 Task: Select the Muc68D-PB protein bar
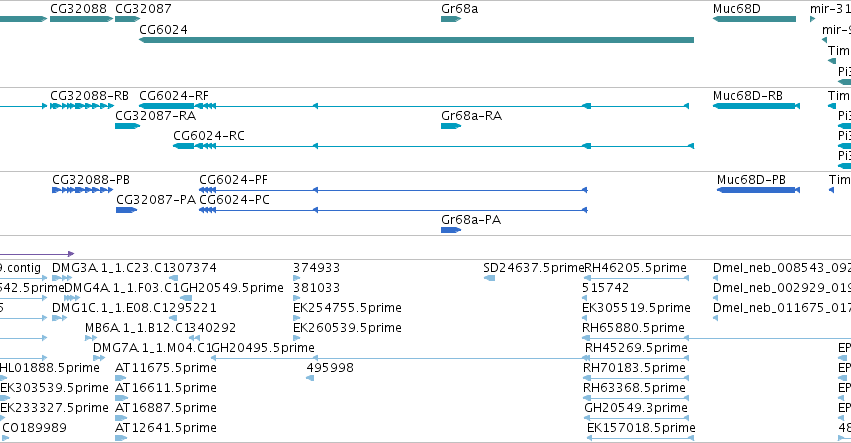click(x=758, y=190)
